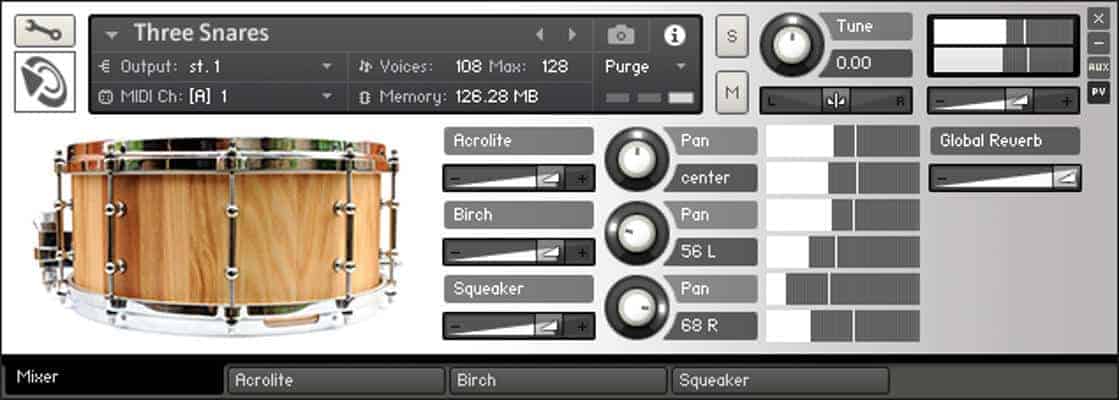Viewport: 1119px width, 400px height.
Task: Click the Three Snares instrument name
Action: click(x=201, y=33)
